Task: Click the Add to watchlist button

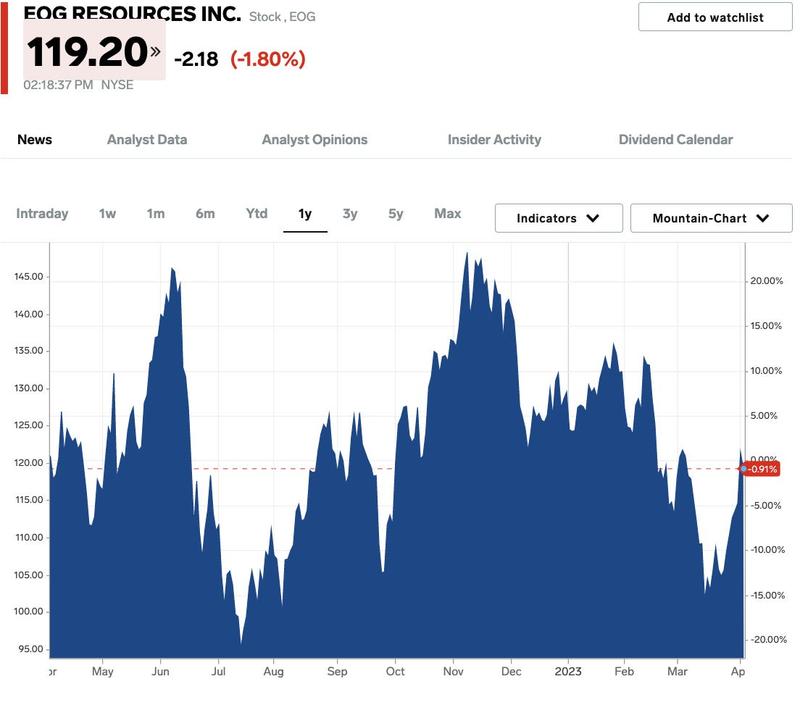Action: point(715,17)
